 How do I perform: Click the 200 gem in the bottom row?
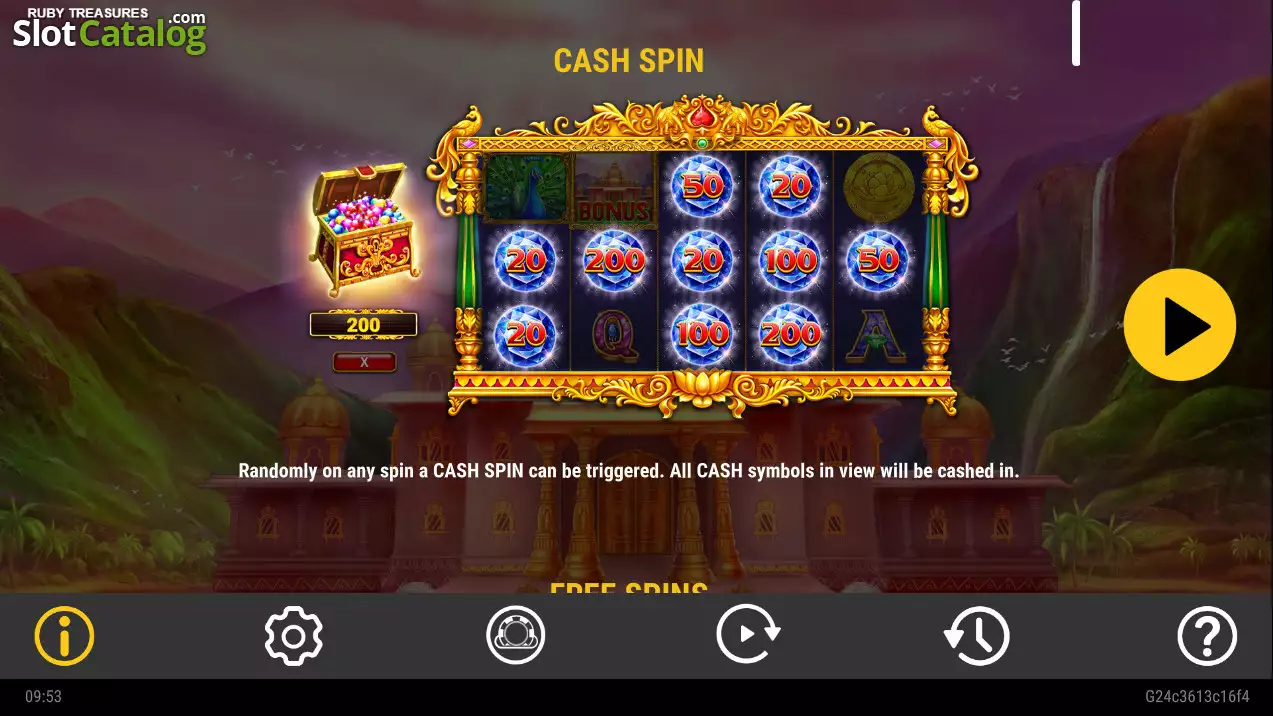tap(791, 333)
